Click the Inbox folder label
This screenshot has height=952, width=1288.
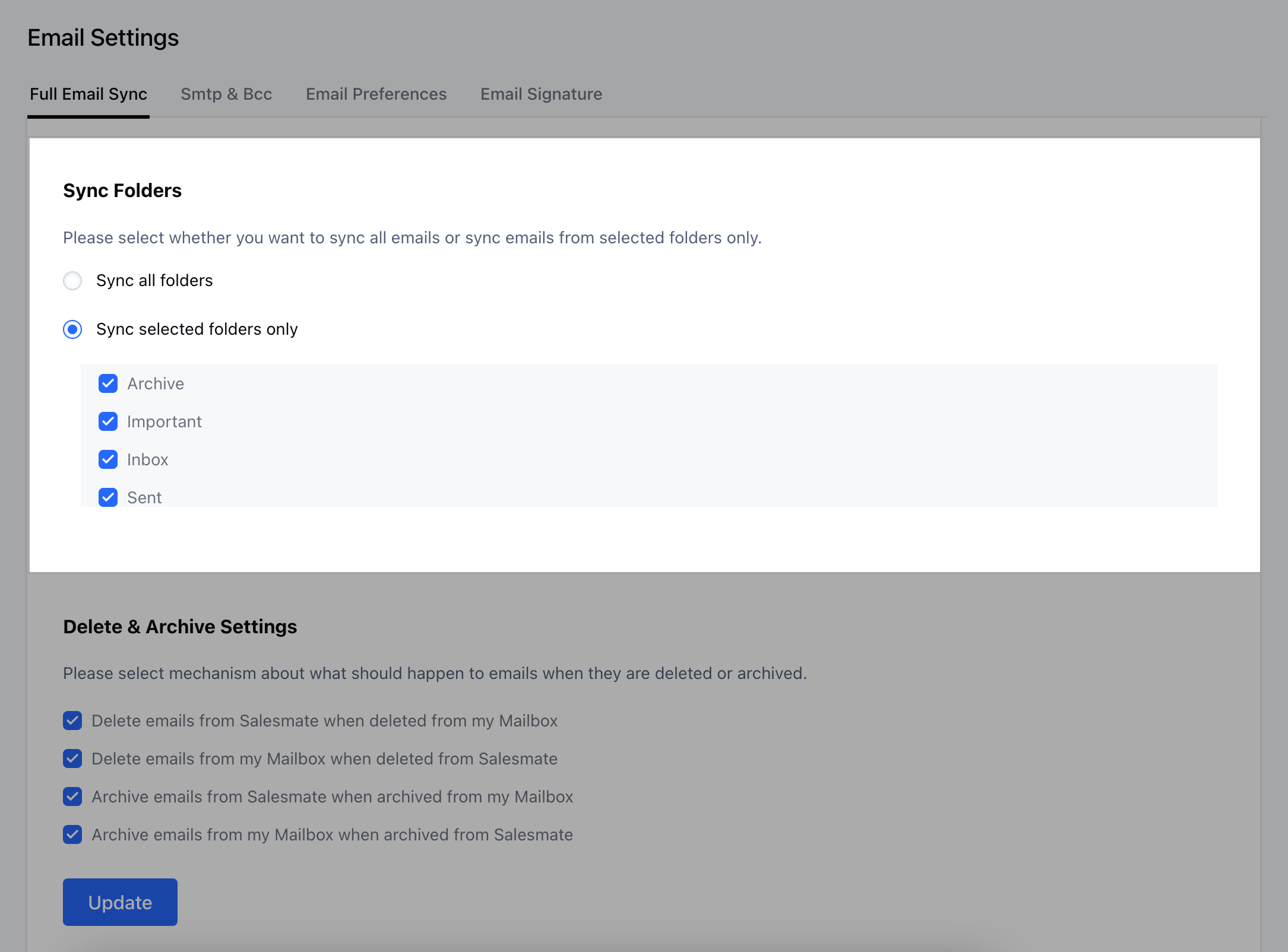[148, 460]
